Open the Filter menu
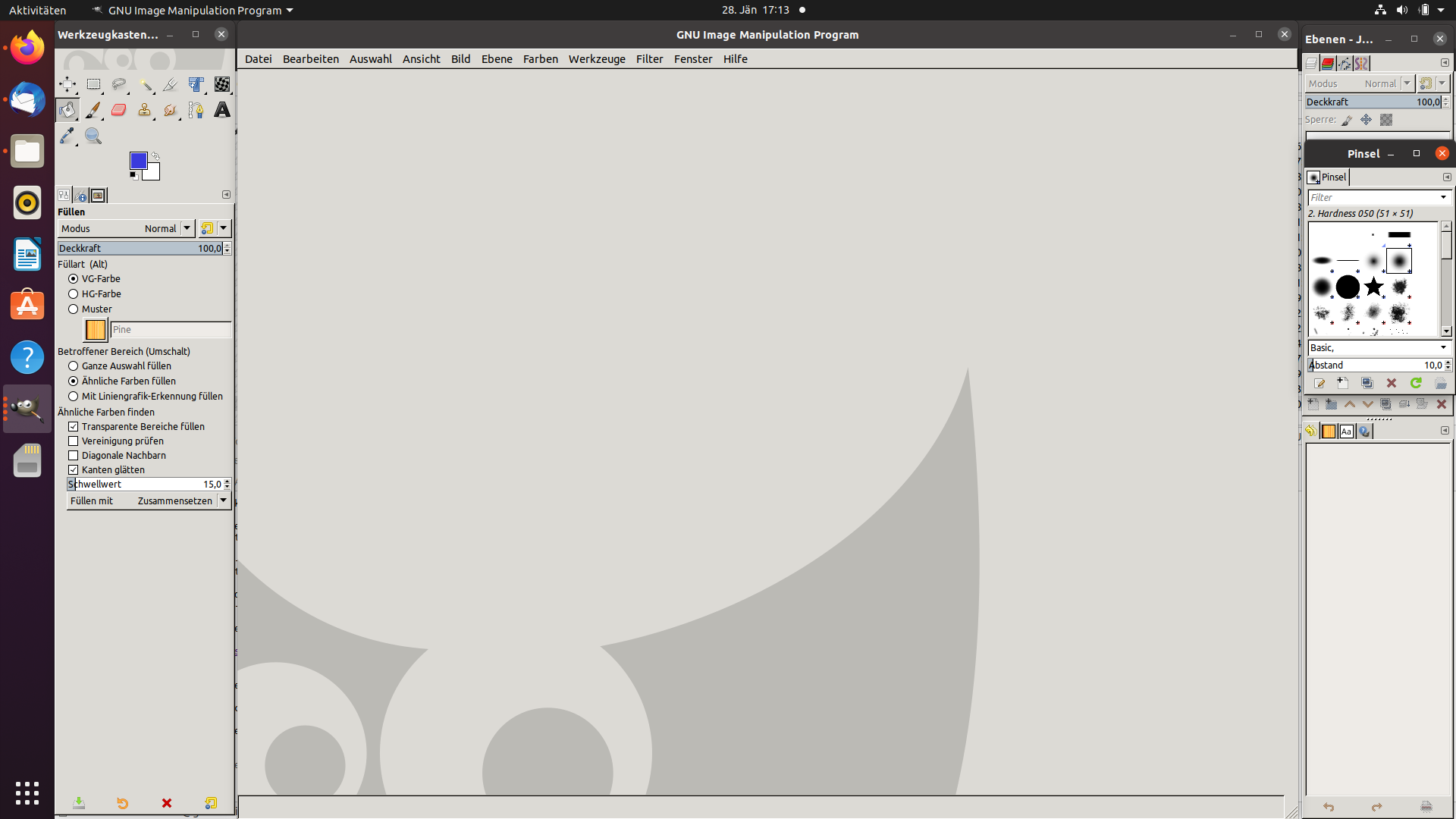Viewport: 1456px width, 819px height. pos(649,59)
